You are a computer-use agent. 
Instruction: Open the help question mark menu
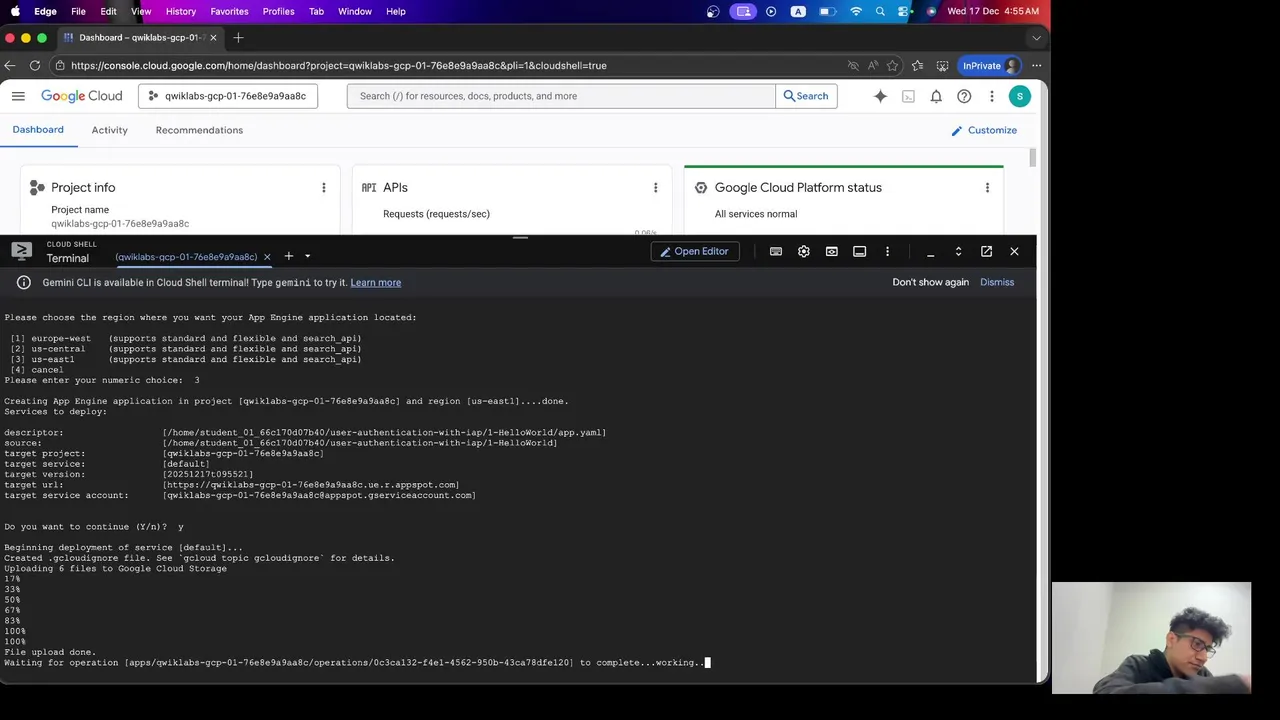(964, 96)
